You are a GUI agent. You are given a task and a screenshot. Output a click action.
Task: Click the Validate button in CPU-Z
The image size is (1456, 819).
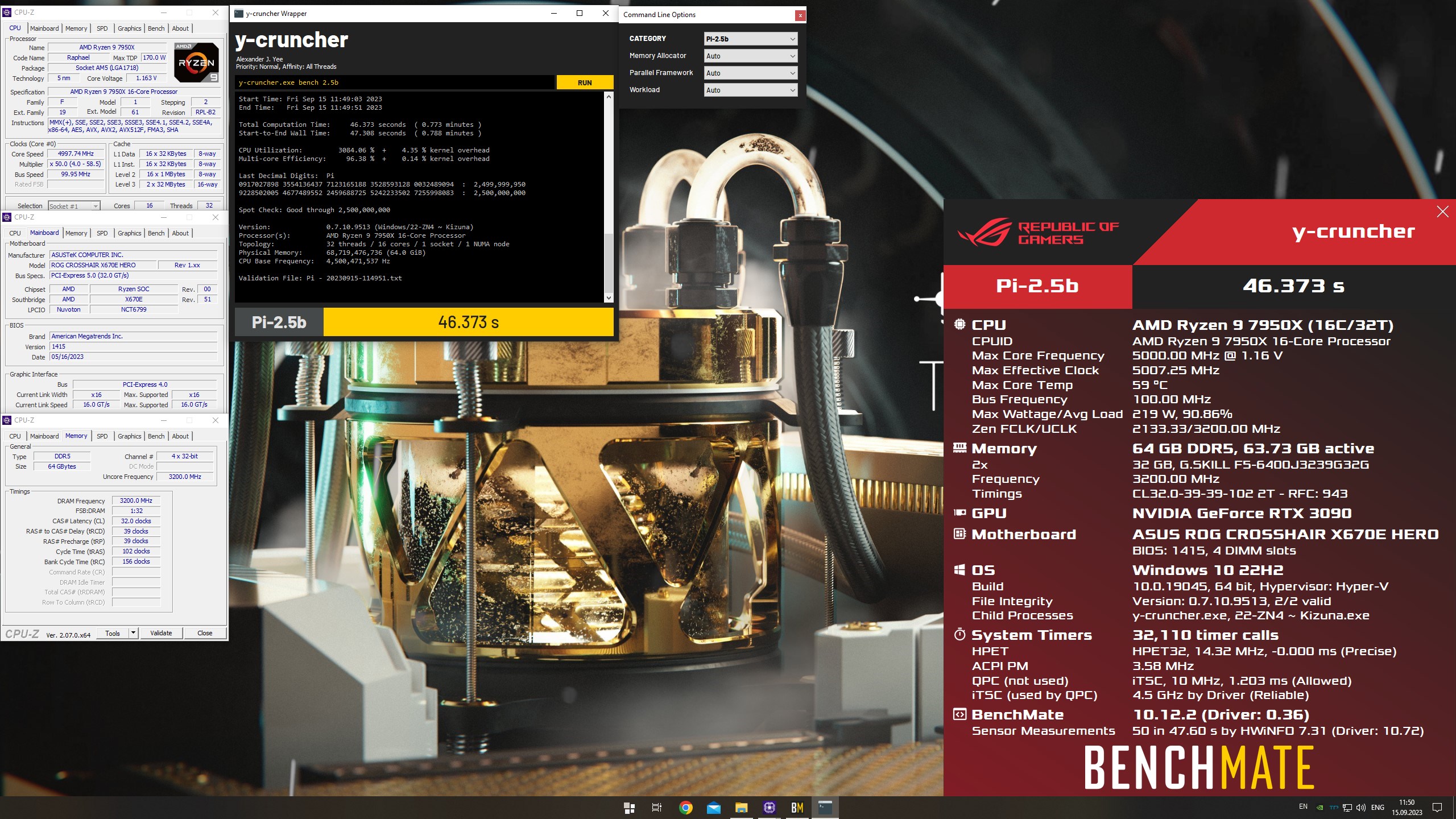pyautogui.click(x=161, y=633)
